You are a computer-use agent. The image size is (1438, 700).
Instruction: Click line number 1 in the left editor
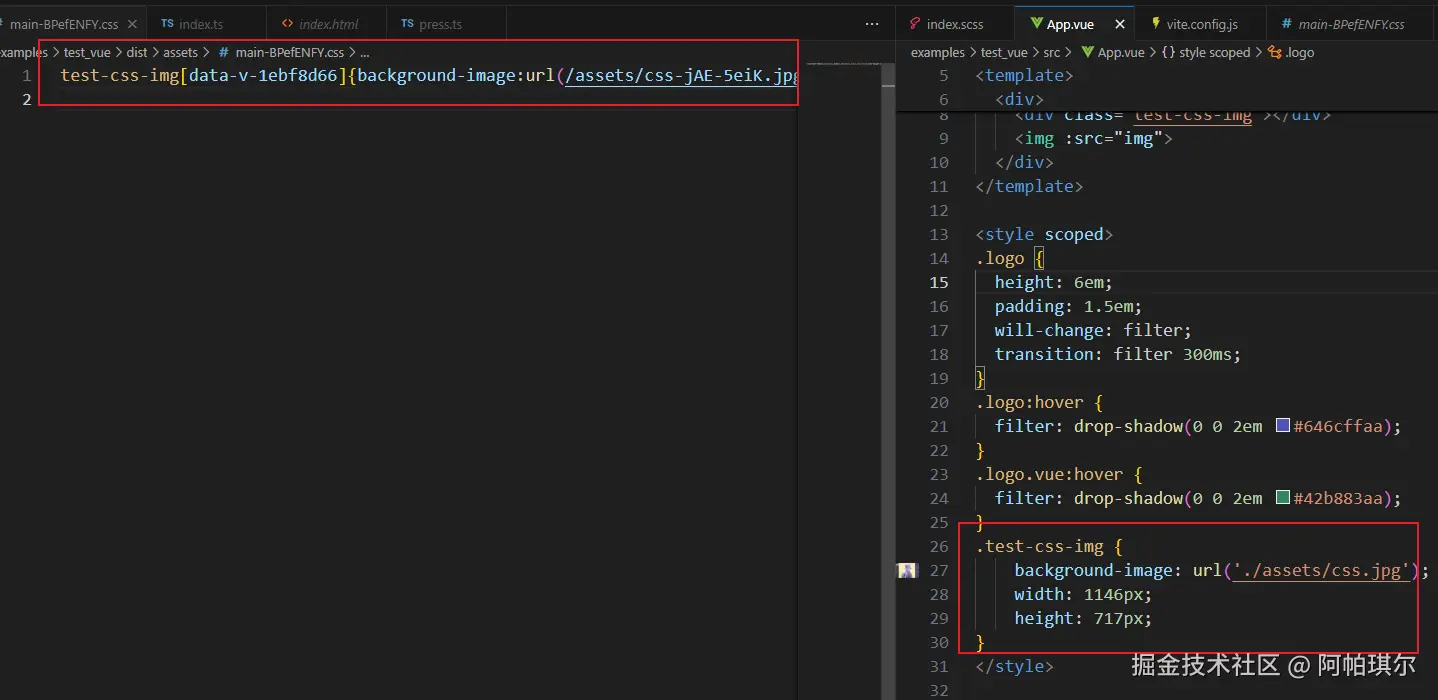click(x=27, y=75)
